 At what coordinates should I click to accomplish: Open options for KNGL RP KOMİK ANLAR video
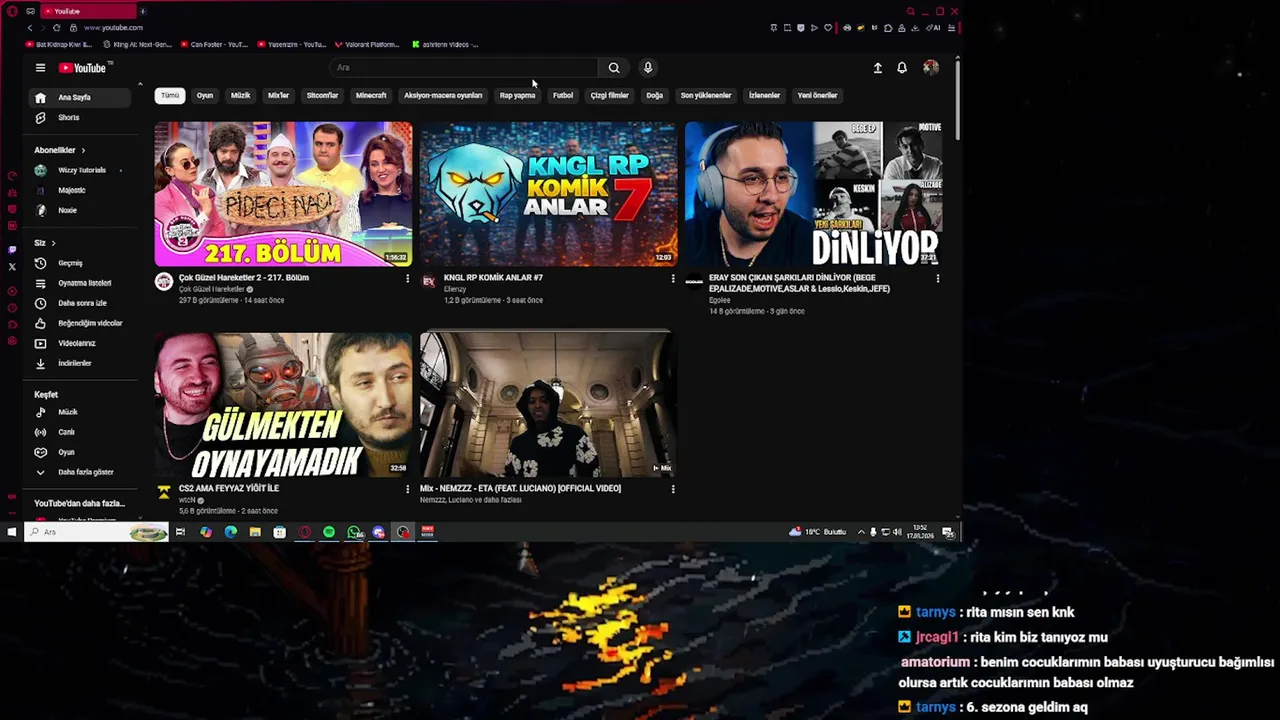(673, 279)
